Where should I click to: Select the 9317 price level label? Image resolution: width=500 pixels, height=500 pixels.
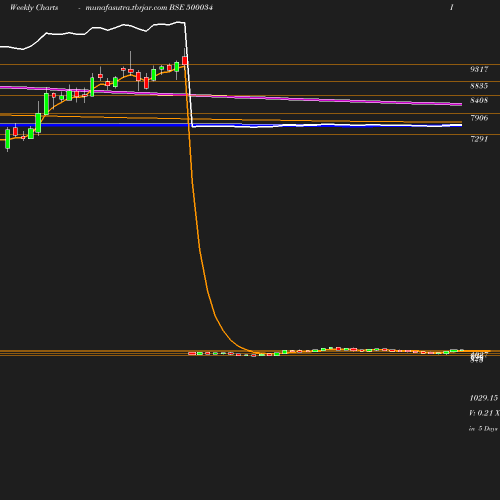tap(479, 69)
